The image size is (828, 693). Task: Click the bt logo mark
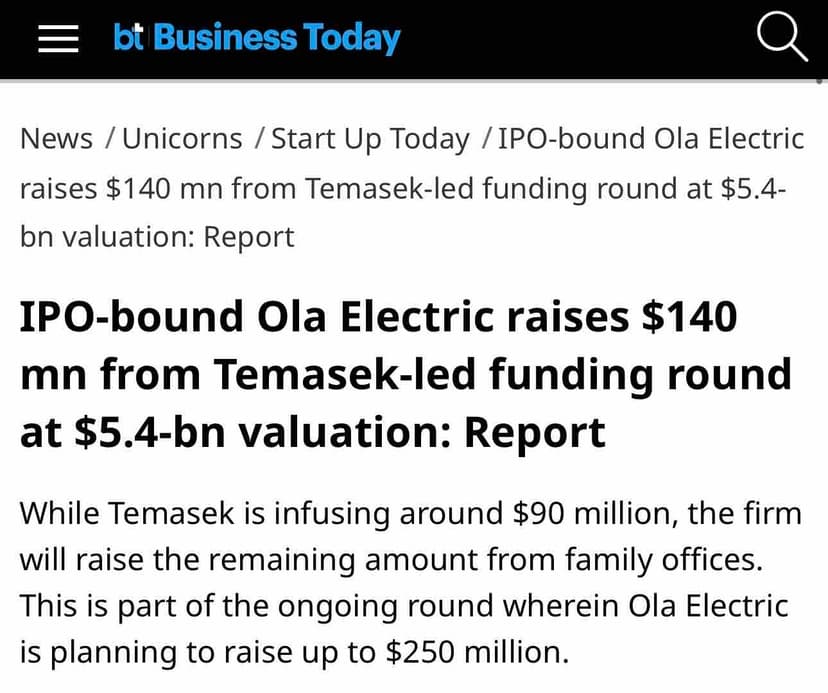[131, 38]
